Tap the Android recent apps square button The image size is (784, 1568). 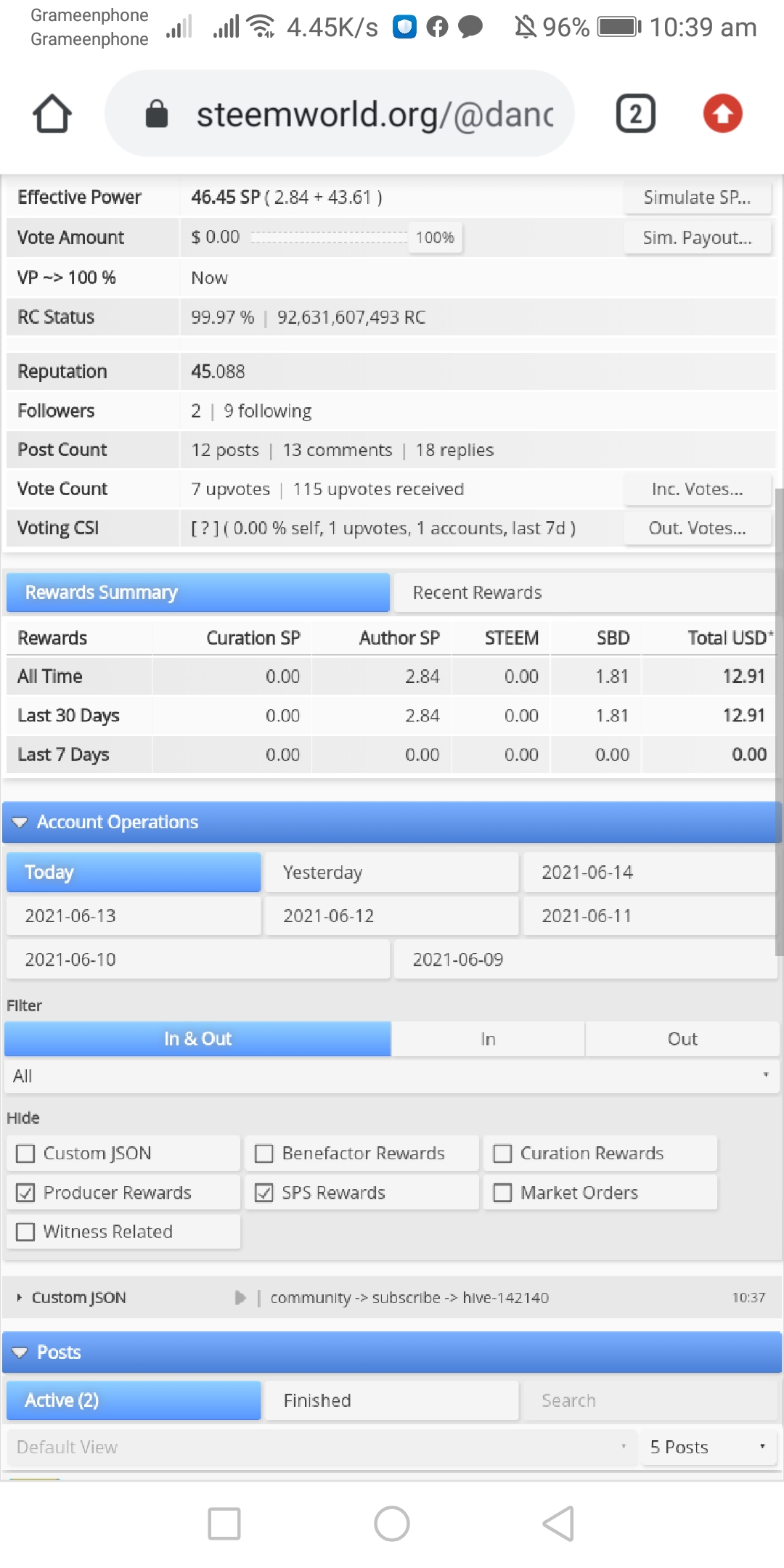coord(224,1523)
